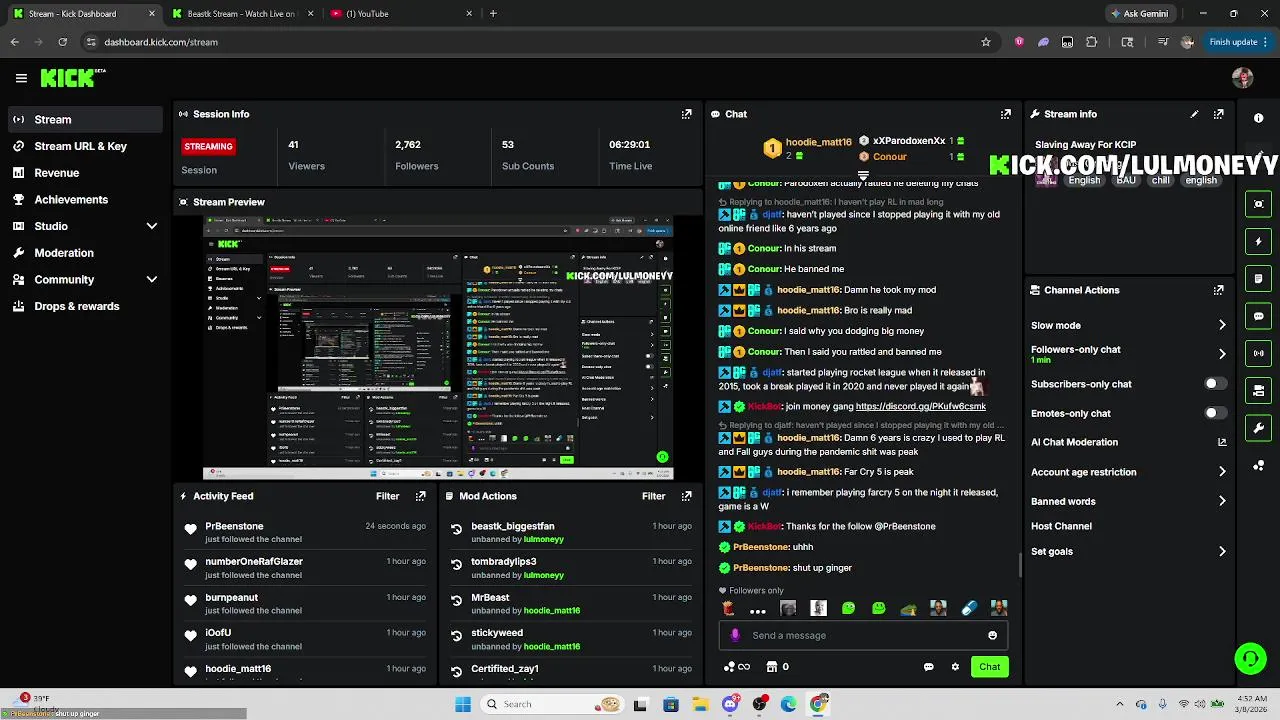Pop out the Session Info panel
Screen dimensions: 1280x720
pos(686,114)
